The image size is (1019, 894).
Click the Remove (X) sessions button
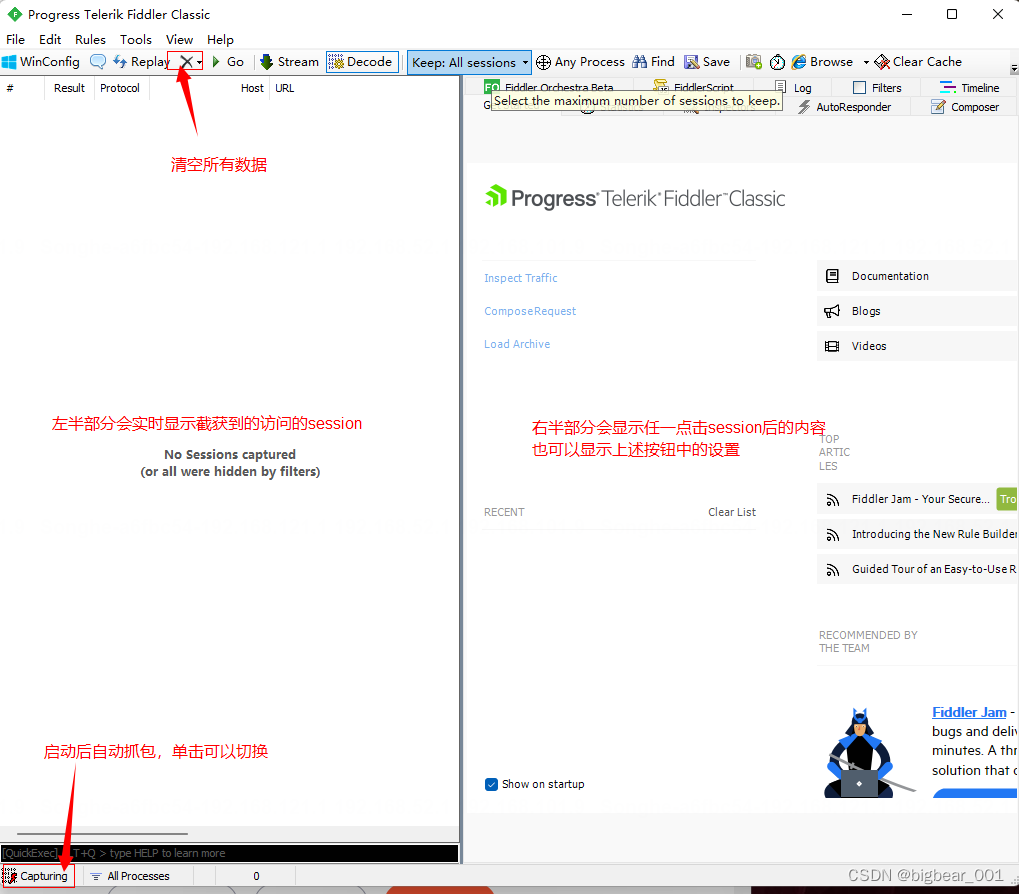[x=186, y=62]
